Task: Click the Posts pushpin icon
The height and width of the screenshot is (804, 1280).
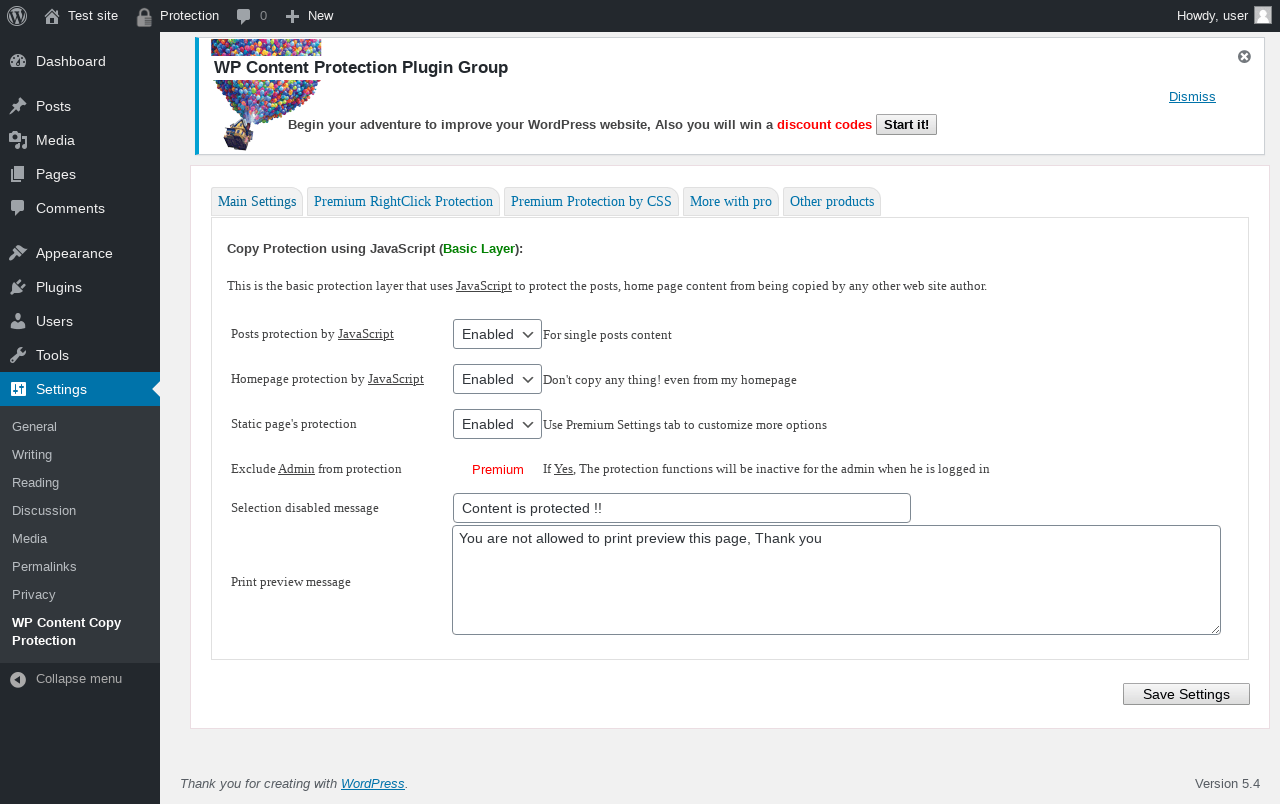Action: pyautogui.click(x=18, y=106)
